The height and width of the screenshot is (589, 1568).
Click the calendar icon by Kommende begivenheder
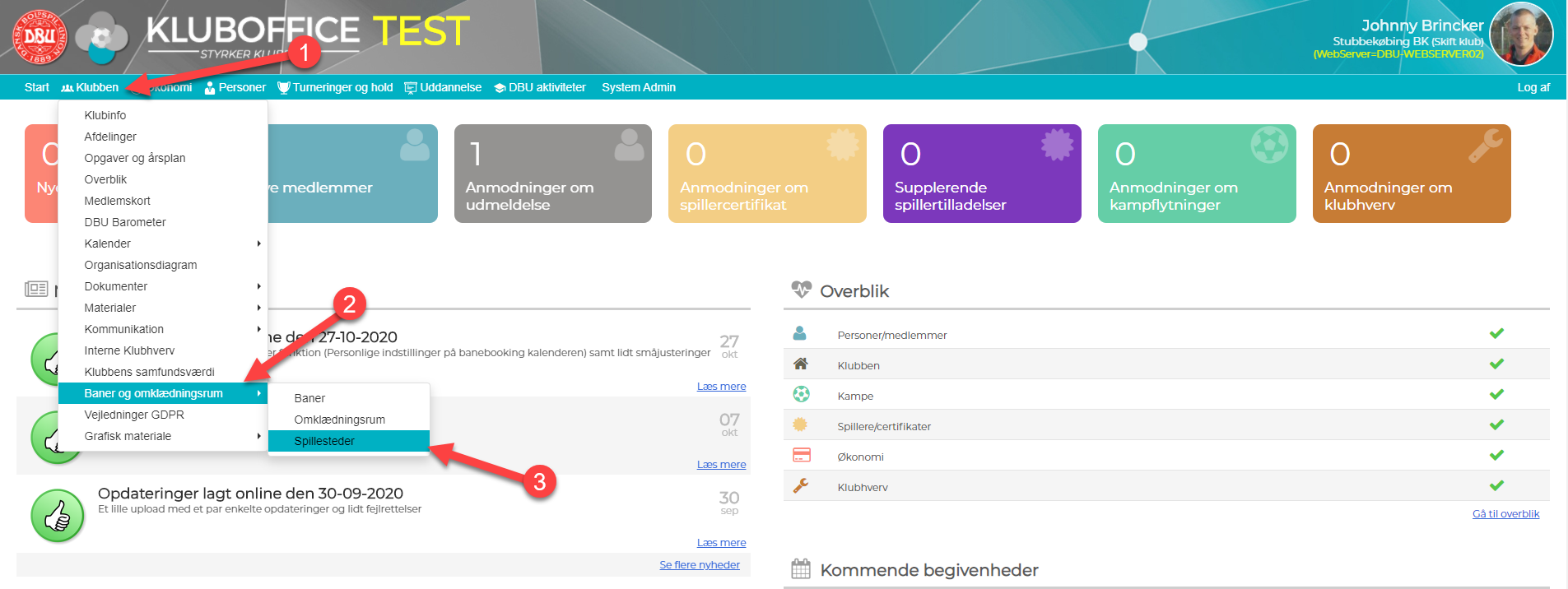(801, 568)
